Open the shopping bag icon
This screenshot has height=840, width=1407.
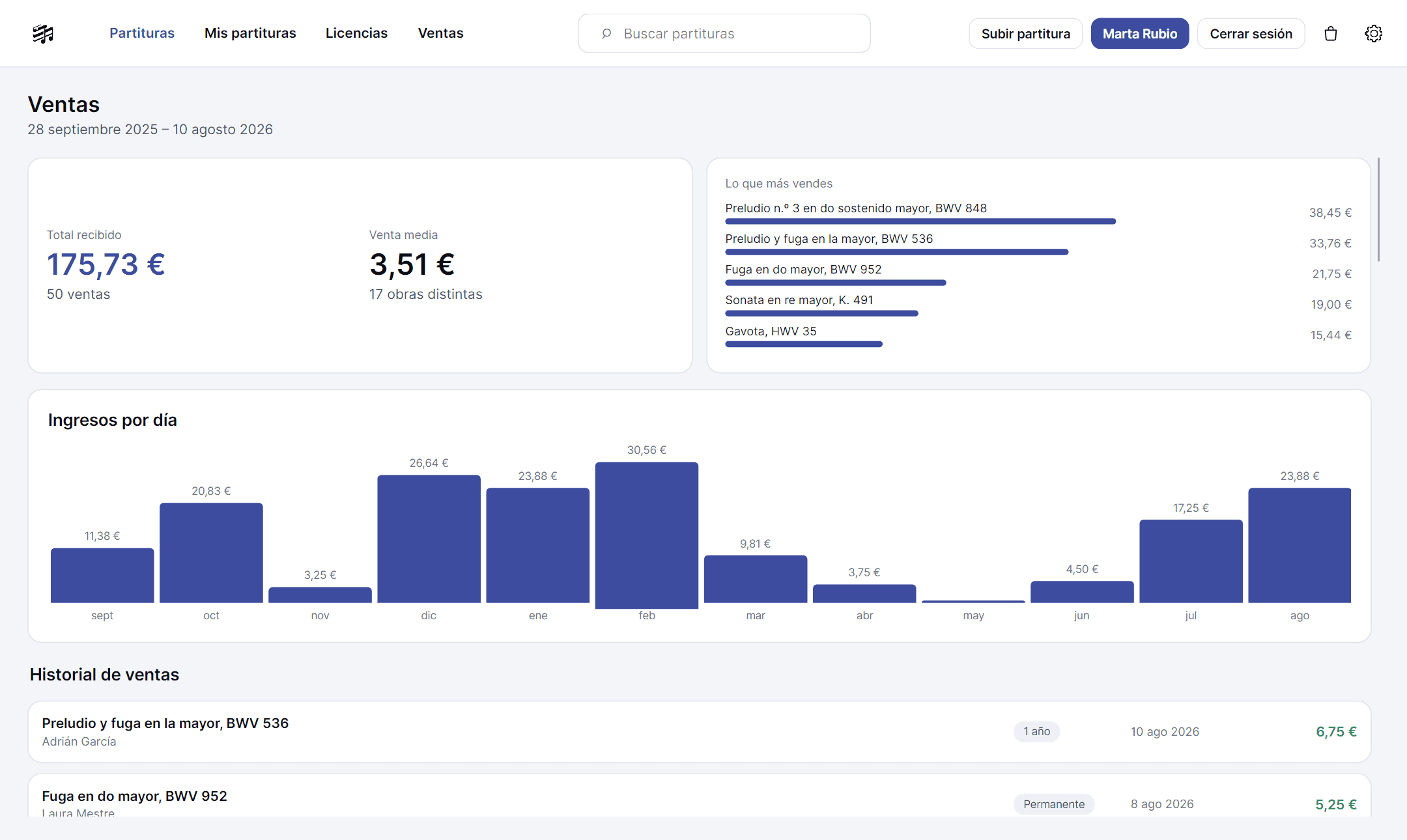[x=1331, y=33]
